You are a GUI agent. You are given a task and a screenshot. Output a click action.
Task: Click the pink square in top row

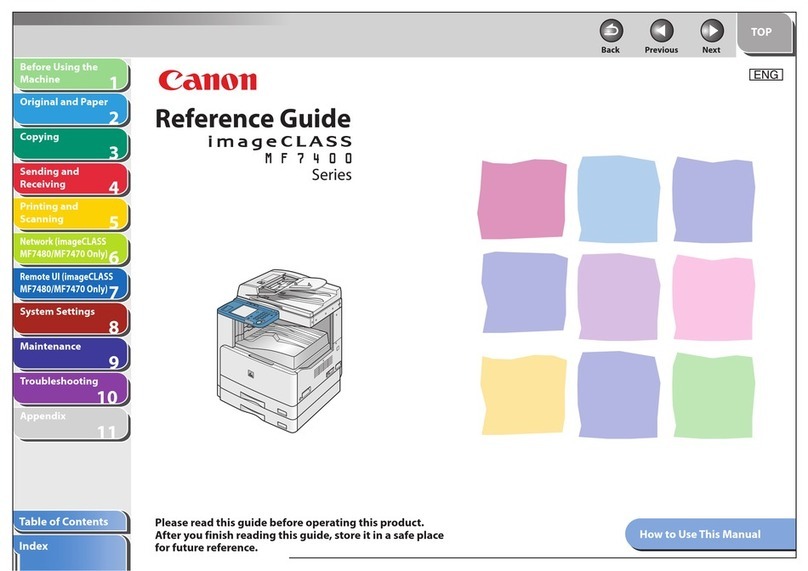(522, 199)
